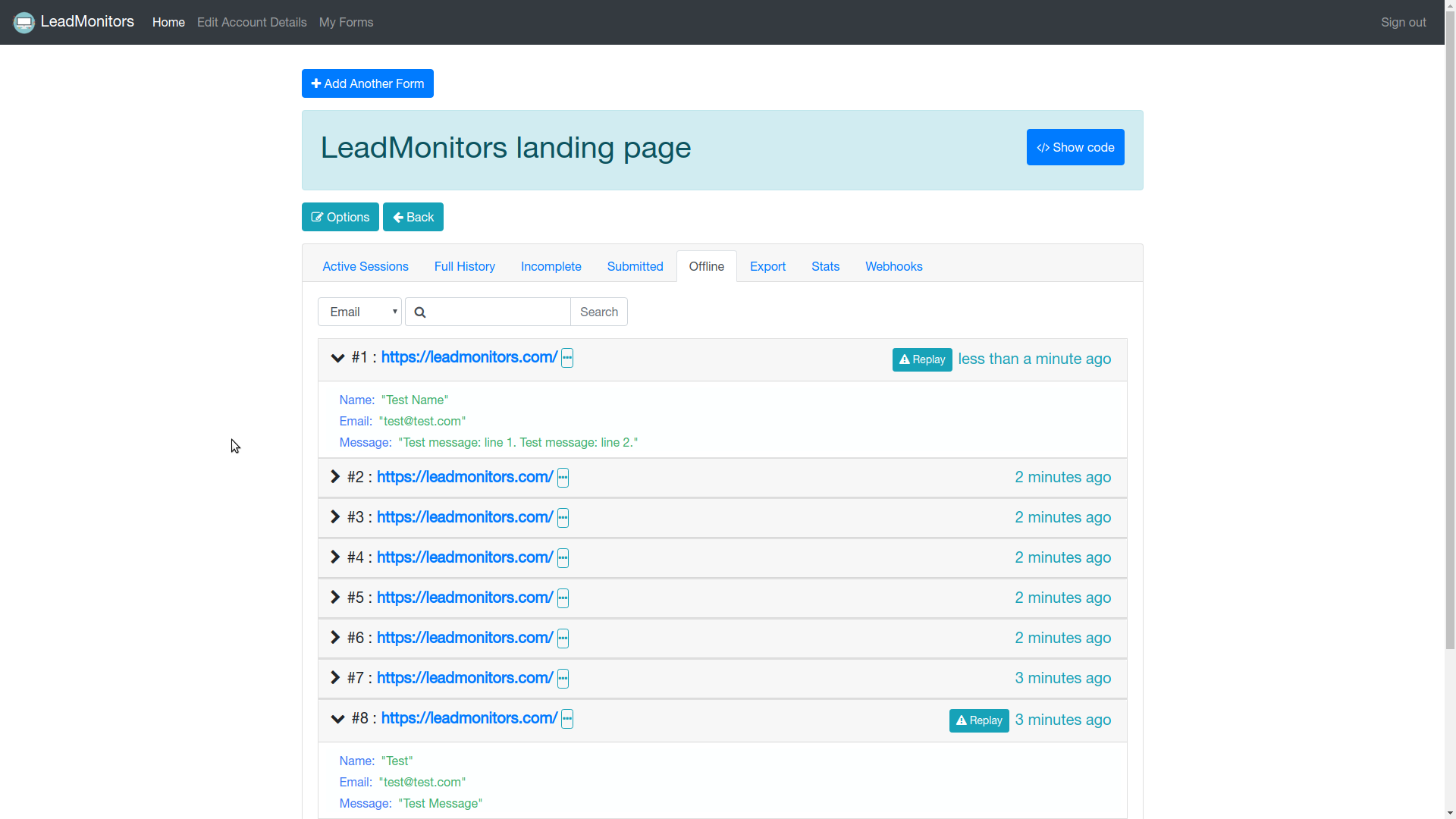Screen dimensions: 1456x819
Task: Open the Submitted tab
Action: coord(635,266)
